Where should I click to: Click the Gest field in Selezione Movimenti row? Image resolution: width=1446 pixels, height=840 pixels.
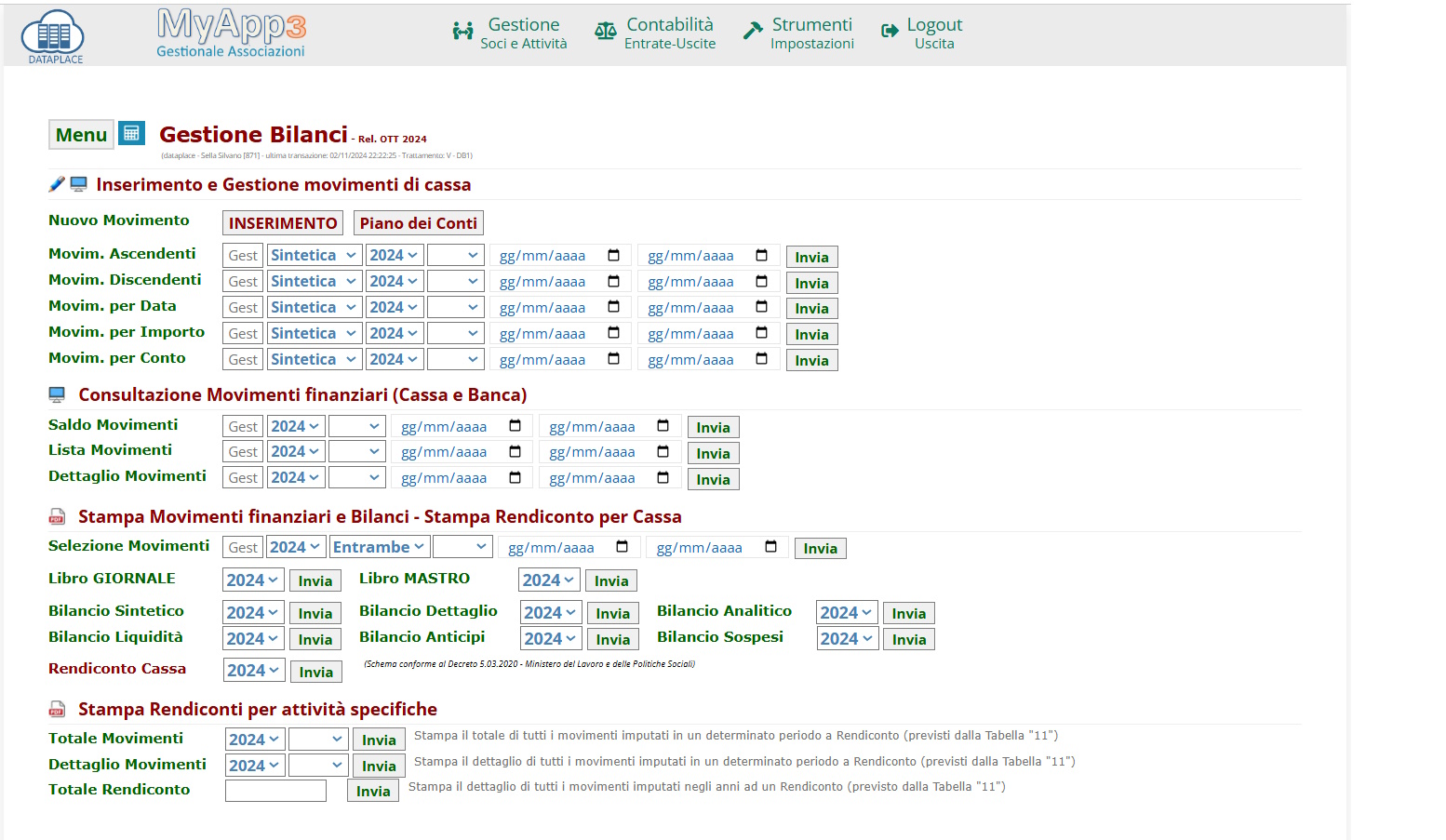point(243,547)
